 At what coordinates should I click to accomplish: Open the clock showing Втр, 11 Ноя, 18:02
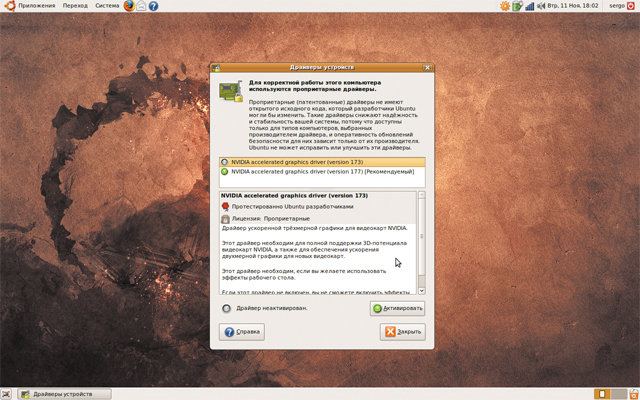[573, 6]
